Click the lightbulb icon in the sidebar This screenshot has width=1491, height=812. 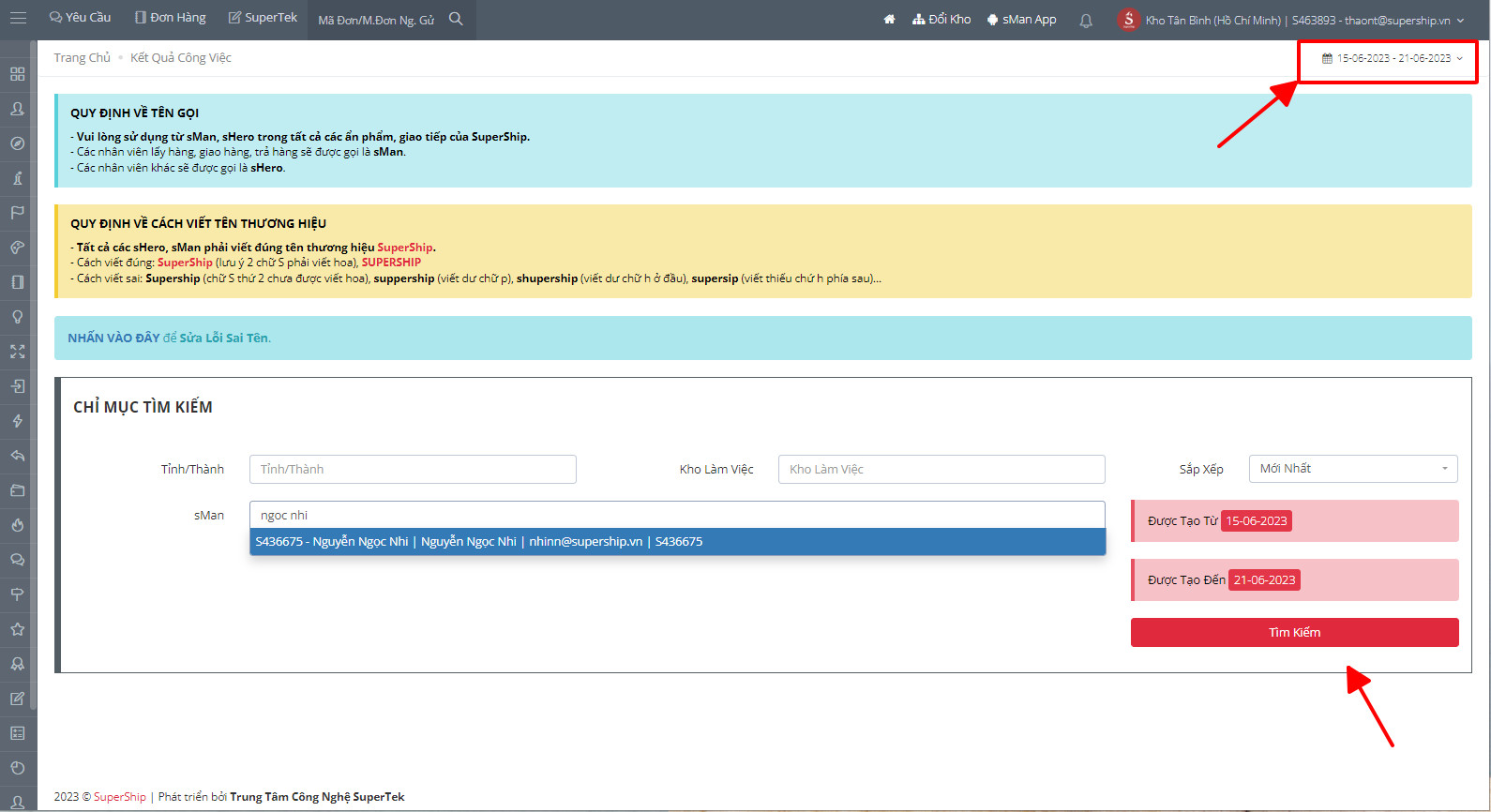point(17,317)
